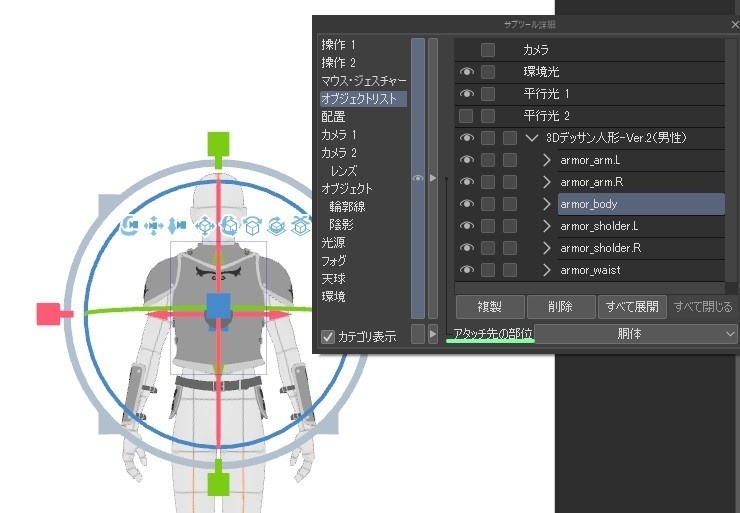Click the green top handle of the manipulator
Image resolution: width=740 pixels, height=513 pixels.
click(x=219, y=144)
